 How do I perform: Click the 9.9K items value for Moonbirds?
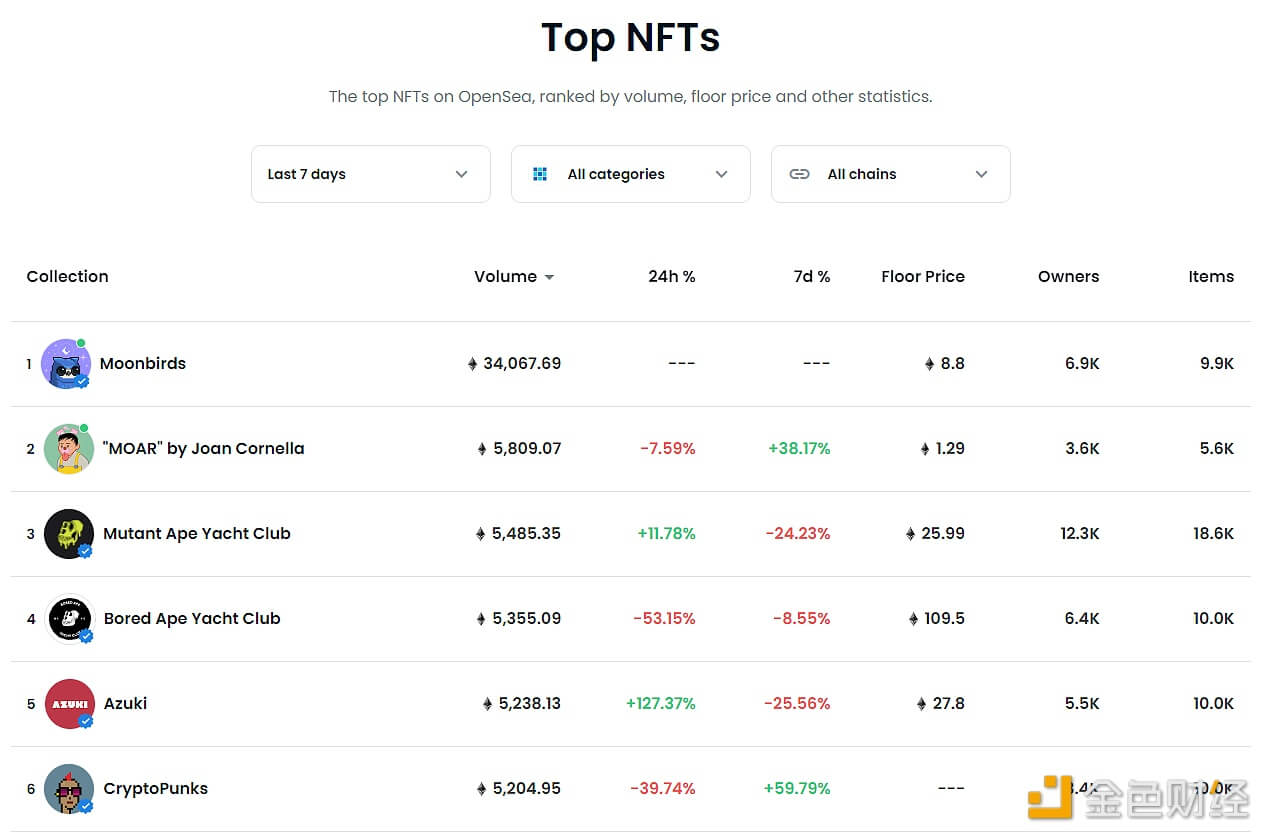(1217, 364)
